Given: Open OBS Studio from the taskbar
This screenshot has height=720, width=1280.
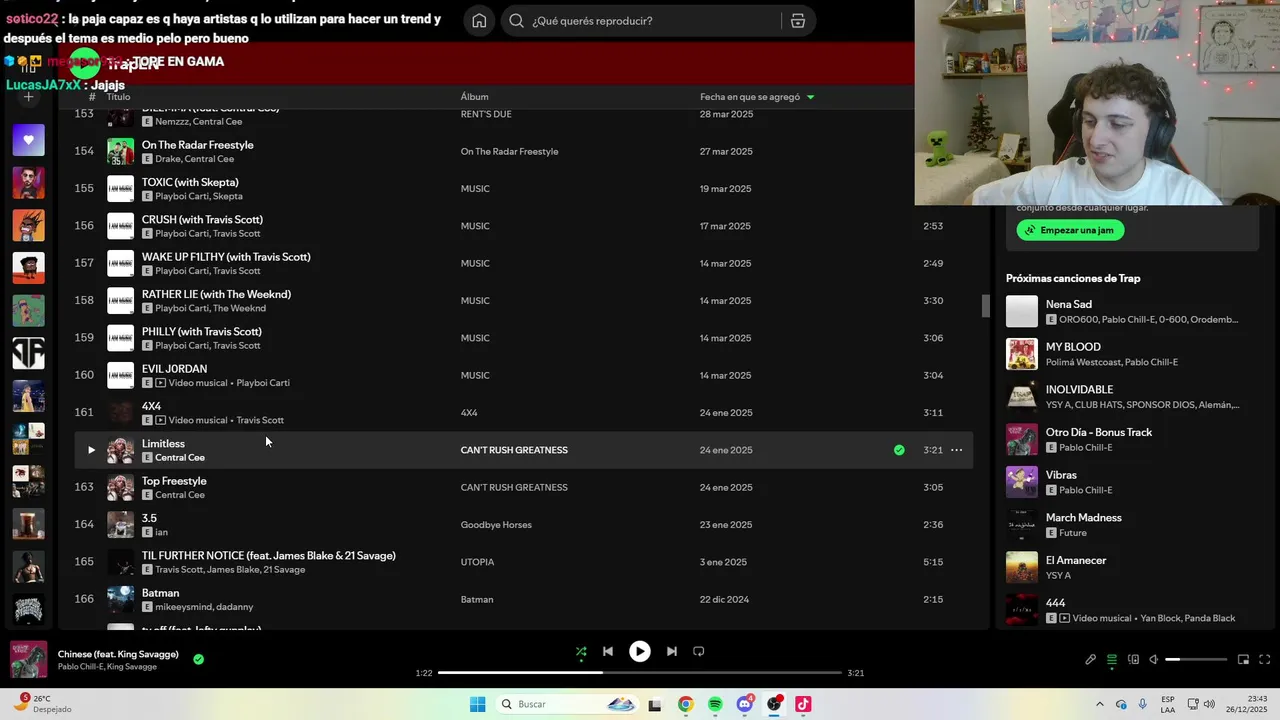Looking at the screenshot, I should [x=774, y=704].
